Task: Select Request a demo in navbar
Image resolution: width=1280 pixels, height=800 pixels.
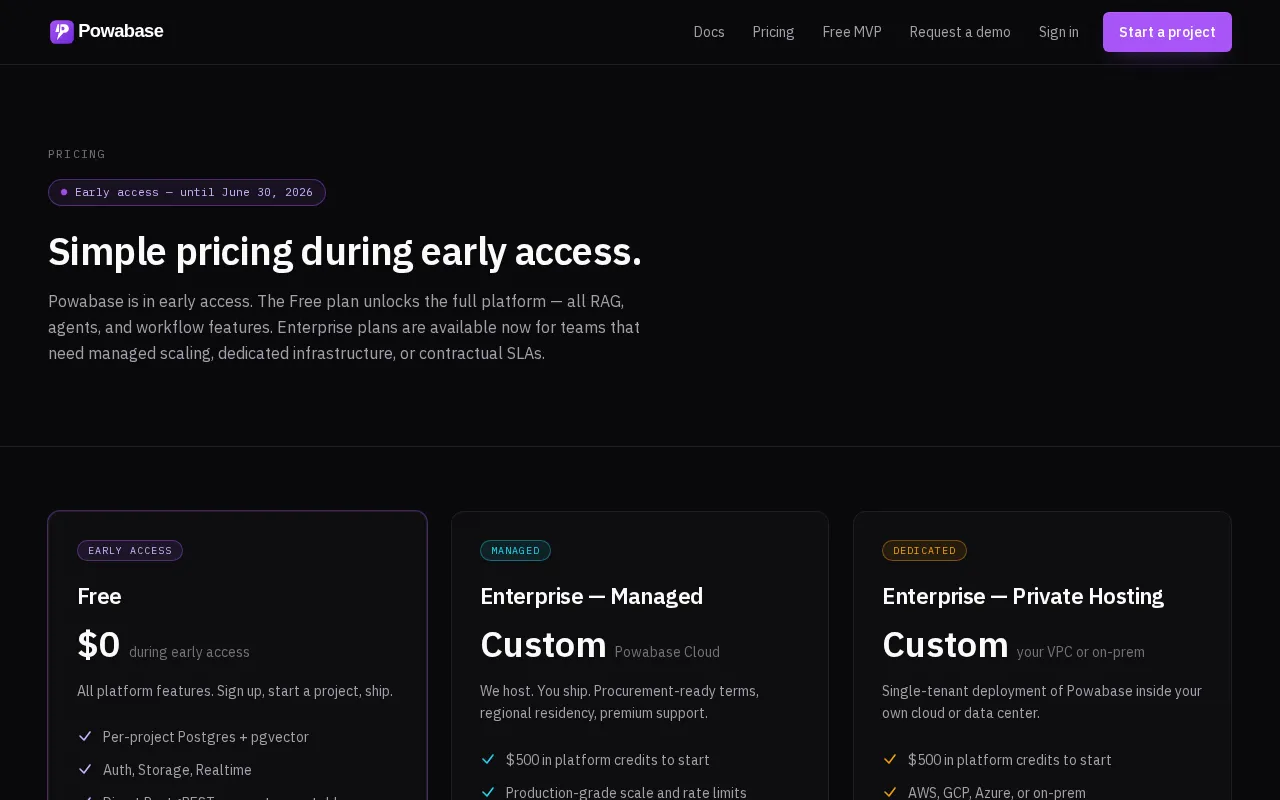Action: click(960, 32)
